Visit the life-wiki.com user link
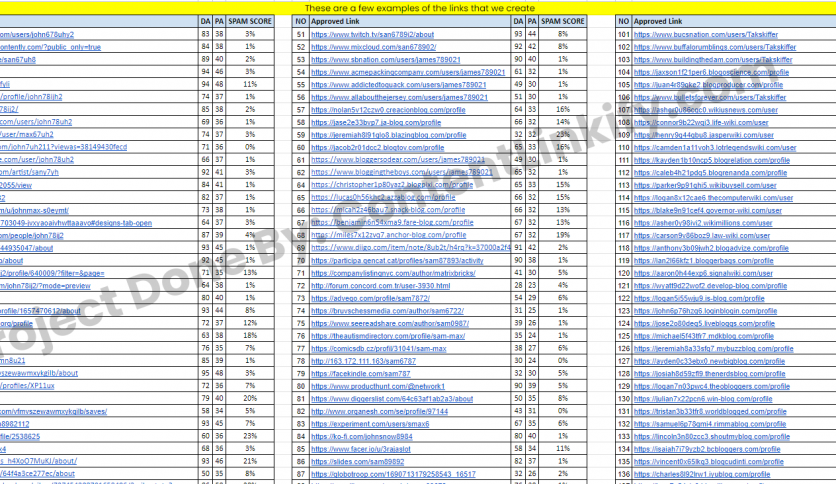The image size is (836, 484). 701,123
